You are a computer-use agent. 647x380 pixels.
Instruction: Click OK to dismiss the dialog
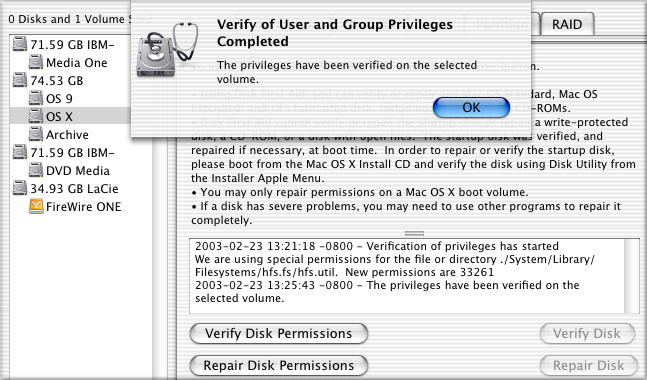(471, 108)
